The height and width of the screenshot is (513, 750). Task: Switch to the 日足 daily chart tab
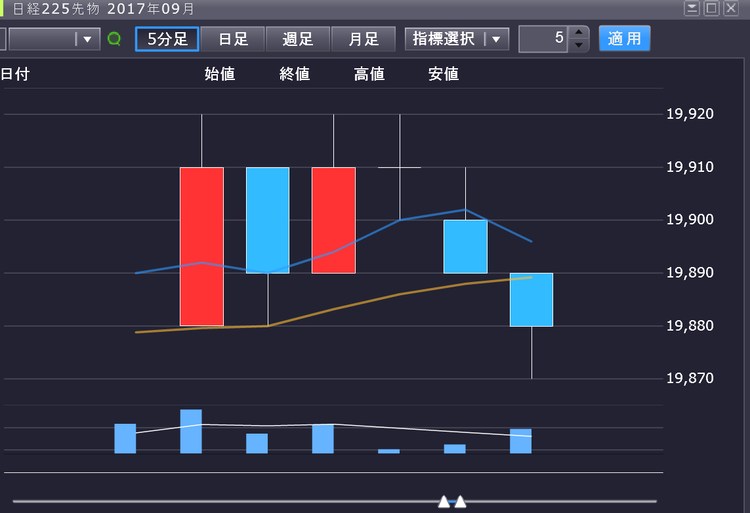pos(233,39)
